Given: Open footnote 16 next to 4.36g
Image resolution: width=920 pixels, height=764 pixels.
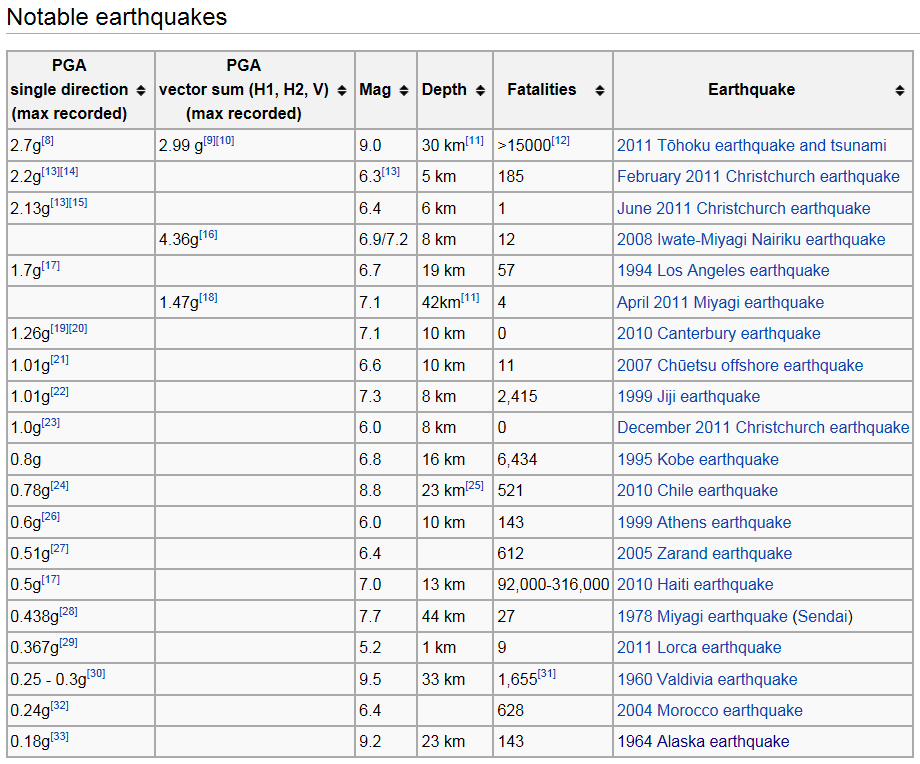Looking at the screenshot, I should tap(208, 235).
